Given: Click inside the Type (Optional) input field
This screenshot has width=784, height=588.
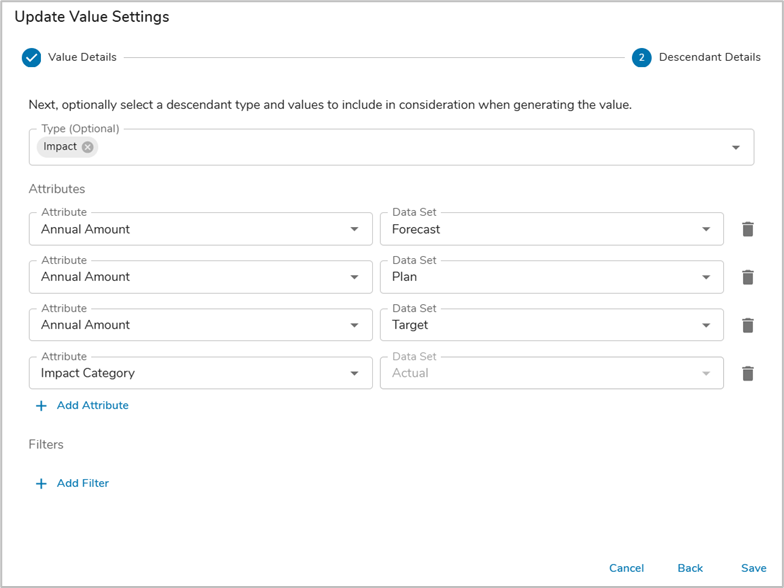Looking at the screenshot, I should tap(400, 148).
